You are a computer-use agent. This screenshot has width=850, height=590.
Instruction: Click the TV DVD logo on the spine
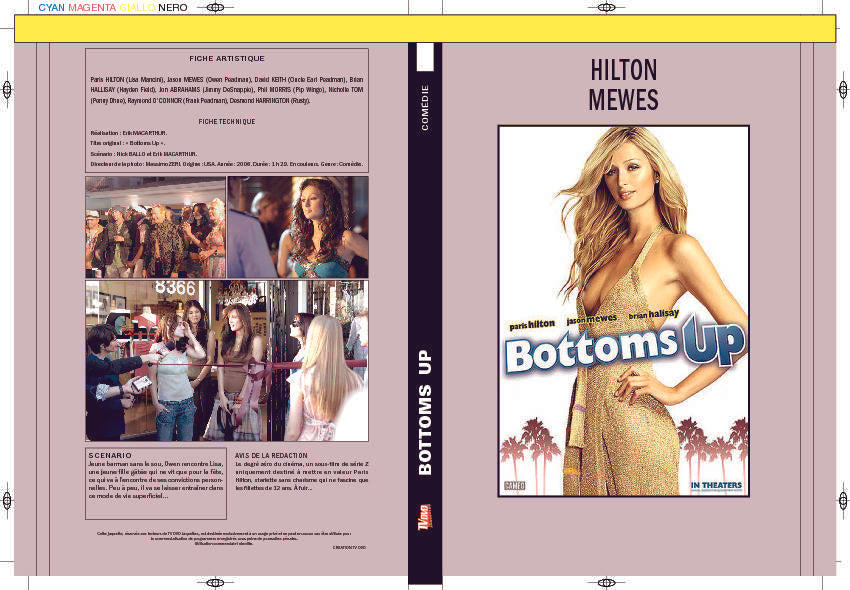click(x=425, y=517)
